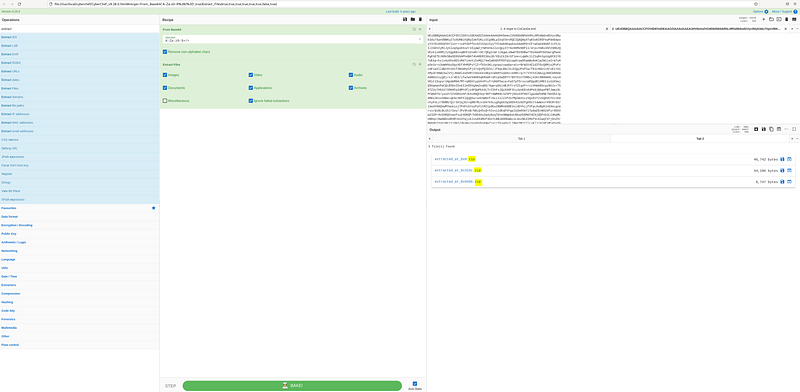This screenshot has width=800, height=392.
Task: Set breakpoint on From Base64 operation
Action: pos(420,30)
